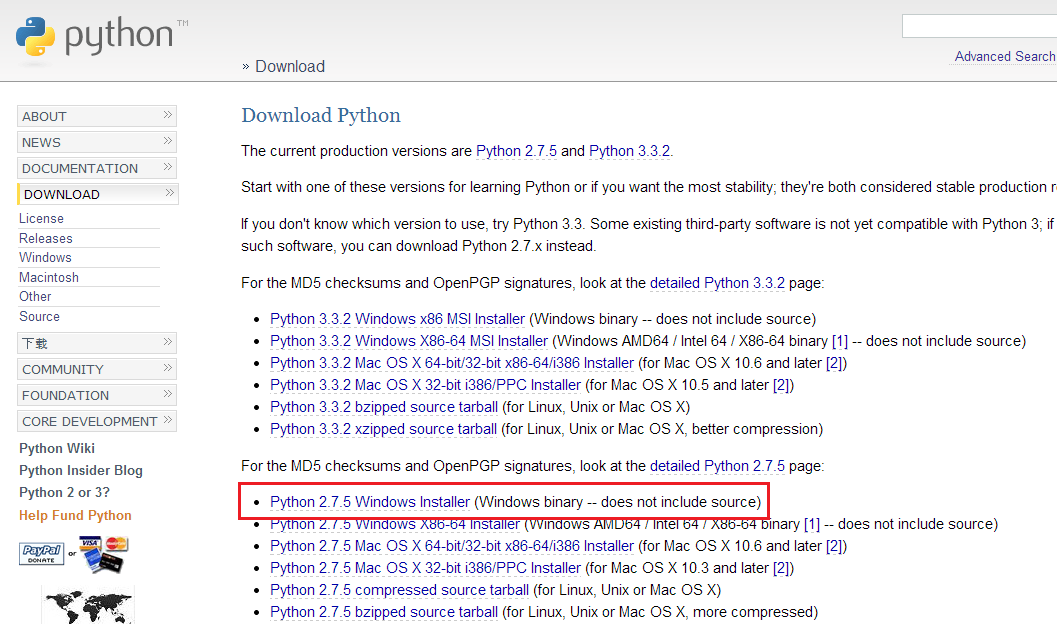Download Python 2.7.5 Mac 32-bit i386/PPC Installer
This screenshot has height=624, width=1057.
pyautogui.click(x=425, y=569)
